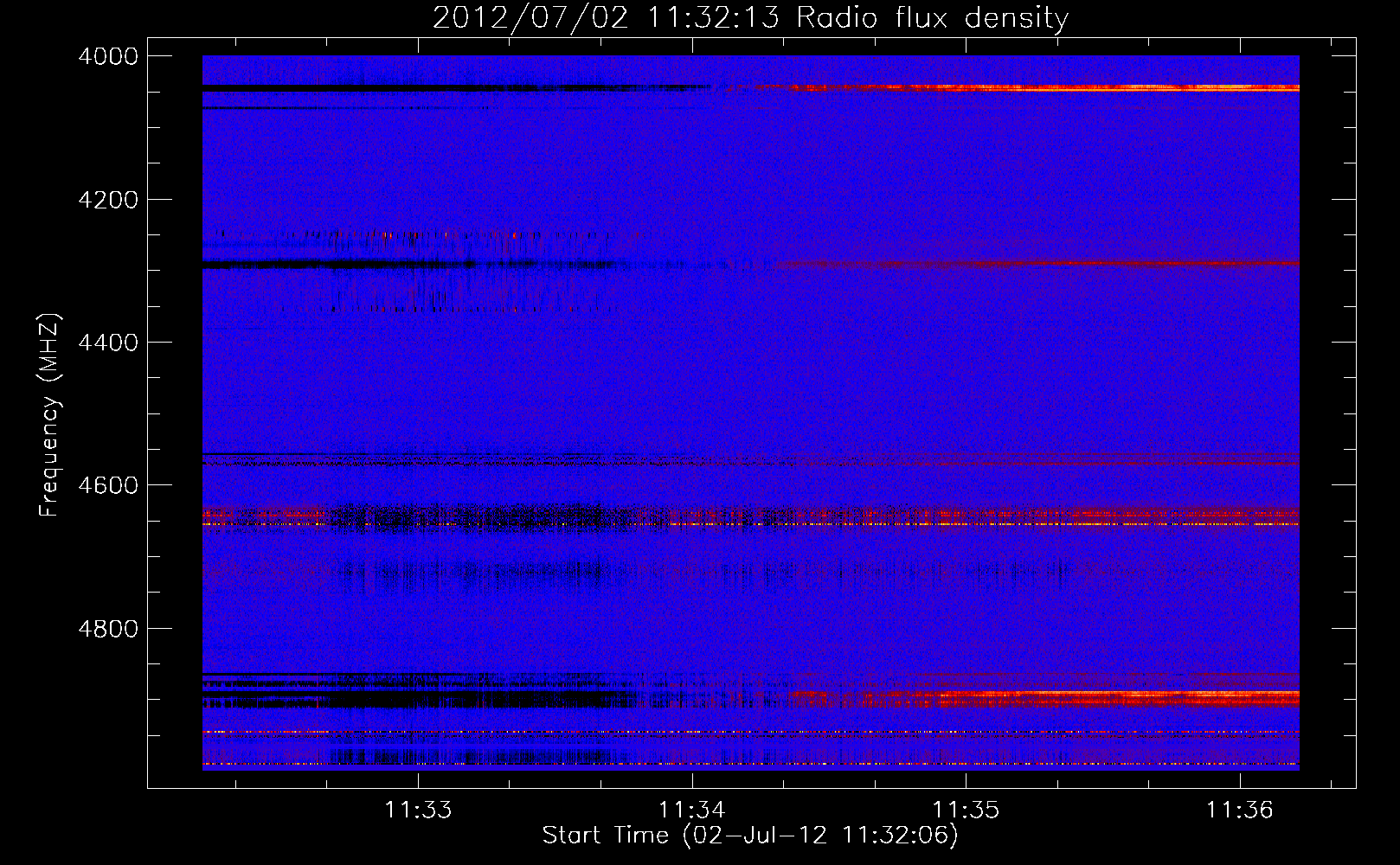Click the 4800 frequency axis label
Screen dimensions: 1400x865
[108, 628]
